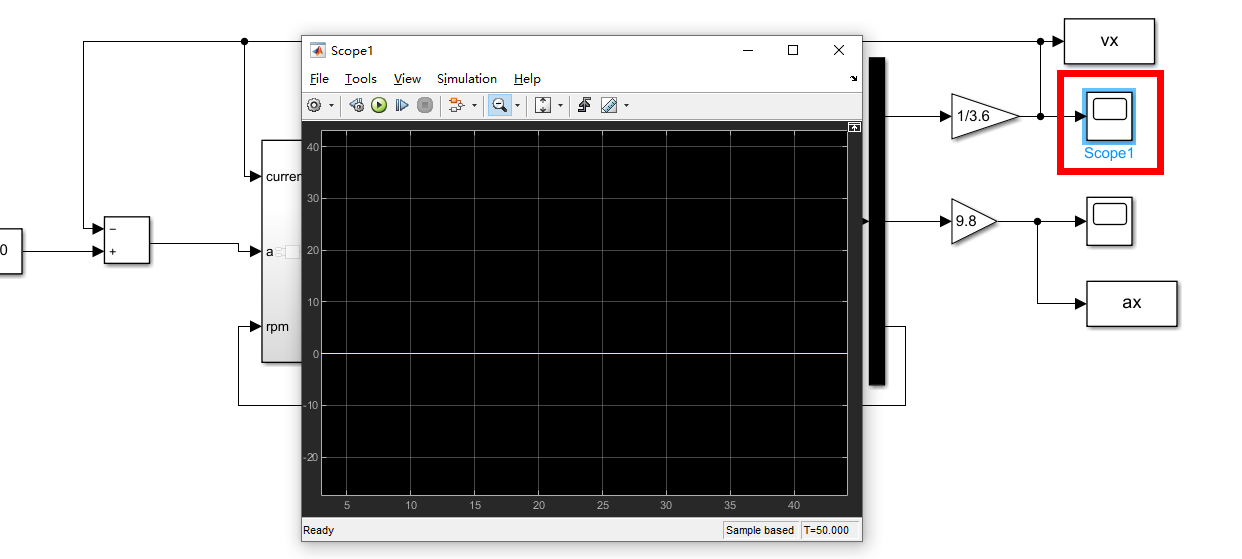Toggle the Cursor Measurements ruler icon
The width and height of the screenshot is (1242, 559).
coord(608,105)
